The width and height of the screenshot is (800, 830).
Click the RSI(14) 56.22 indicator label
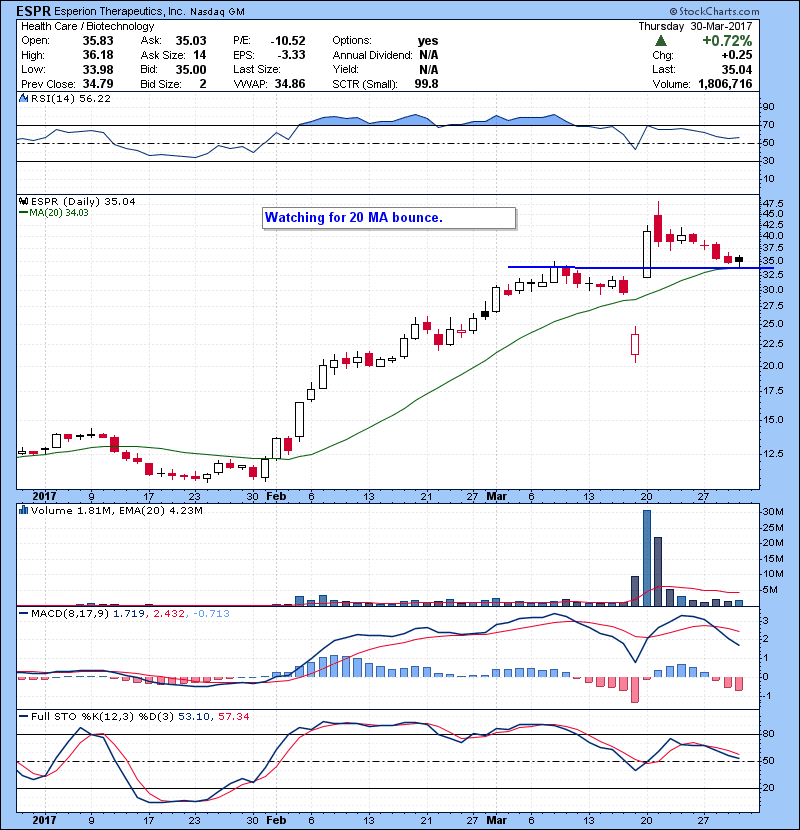(70, 98)
